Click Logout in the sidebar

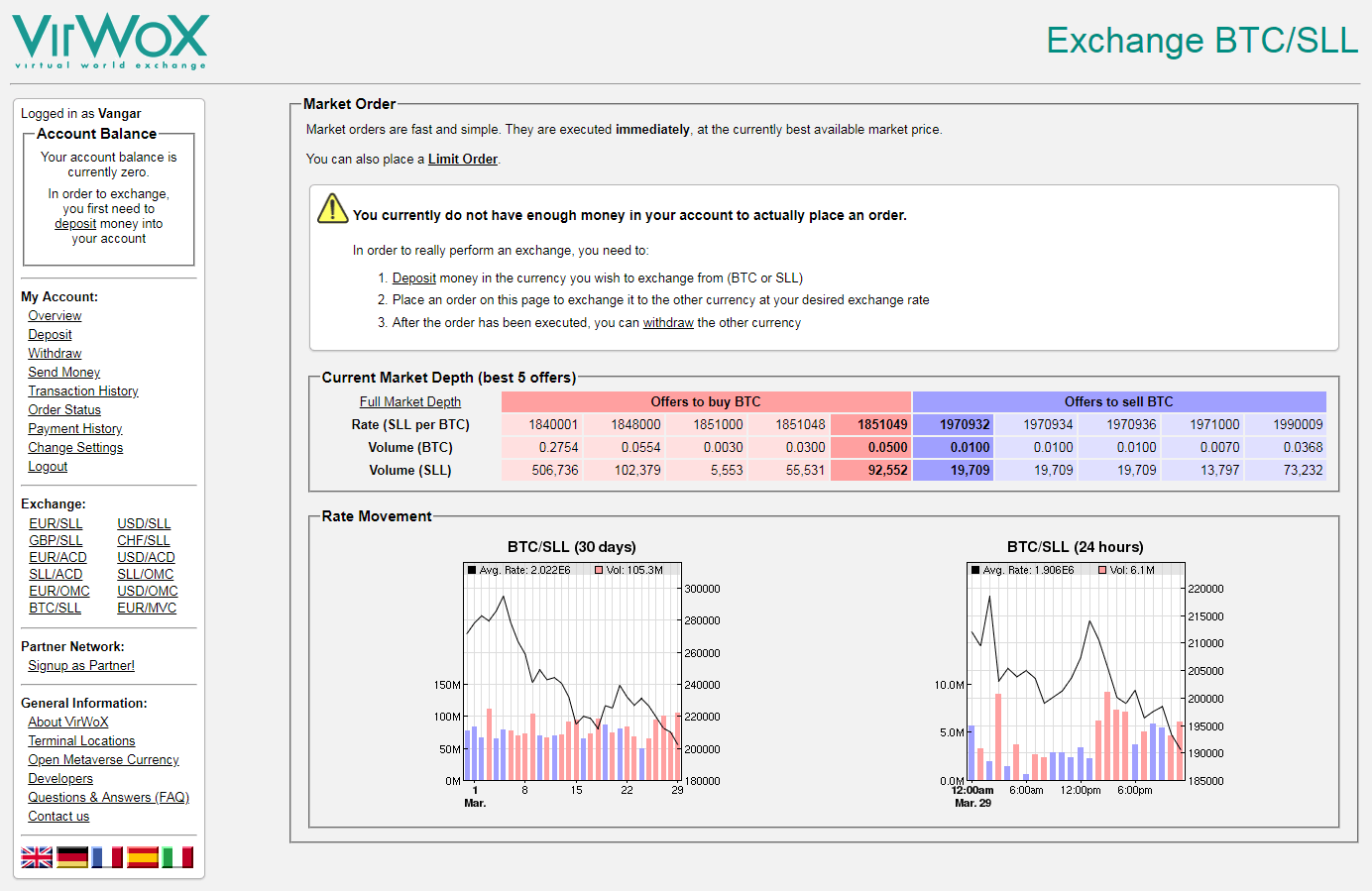point(48,466)
